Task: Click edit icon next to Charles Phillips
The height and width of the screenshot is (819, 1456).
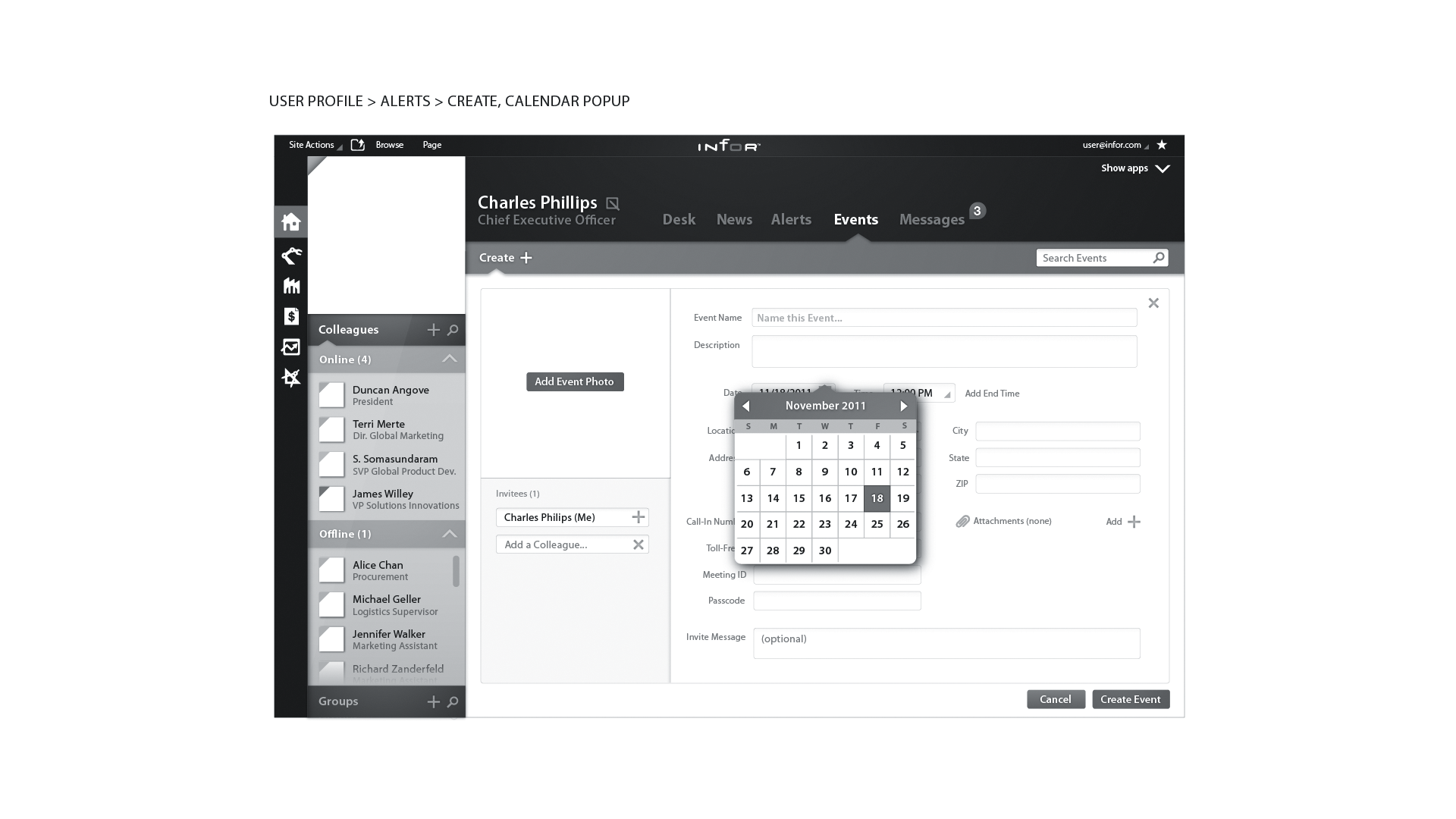Action: (x=613, y=203)
